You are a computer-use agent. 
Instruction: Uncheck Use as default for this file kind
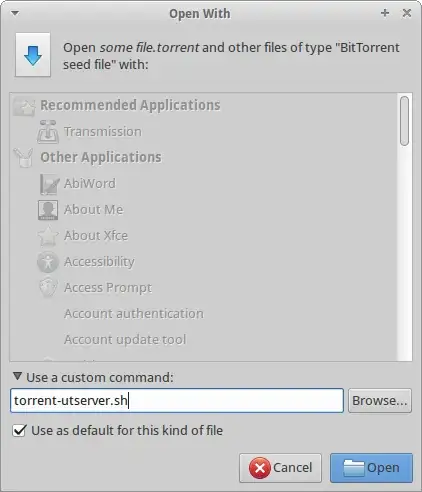[x=19, y=430]
